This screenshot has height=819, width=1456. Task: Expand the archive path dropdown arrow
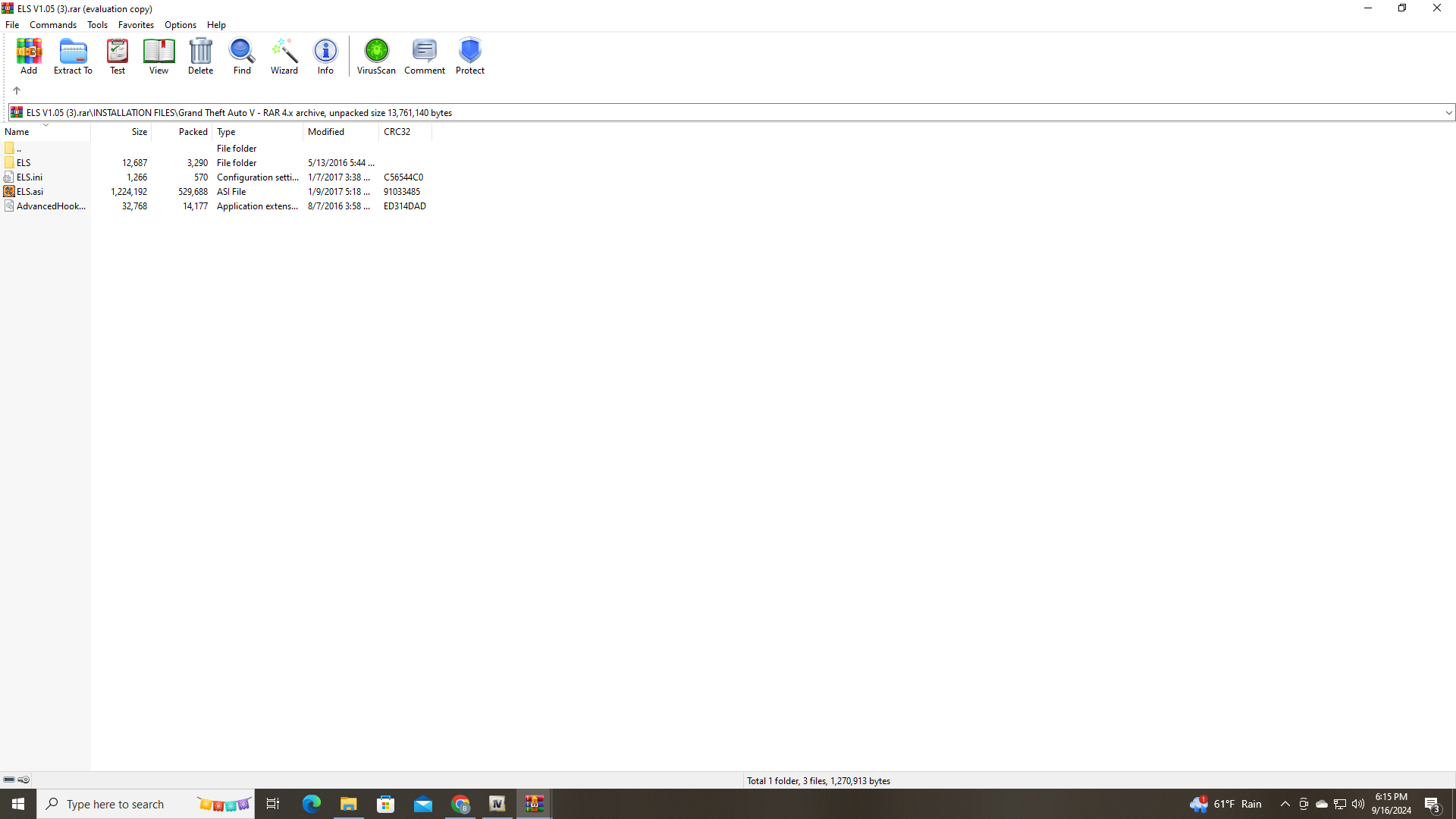click(x=1448, y=113)
